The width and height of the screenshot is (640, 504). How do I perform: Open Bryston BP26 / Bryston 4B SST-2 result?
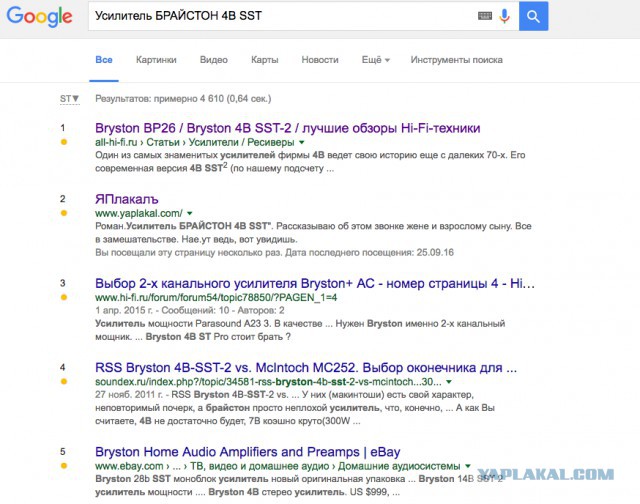[x=287, y=128]
